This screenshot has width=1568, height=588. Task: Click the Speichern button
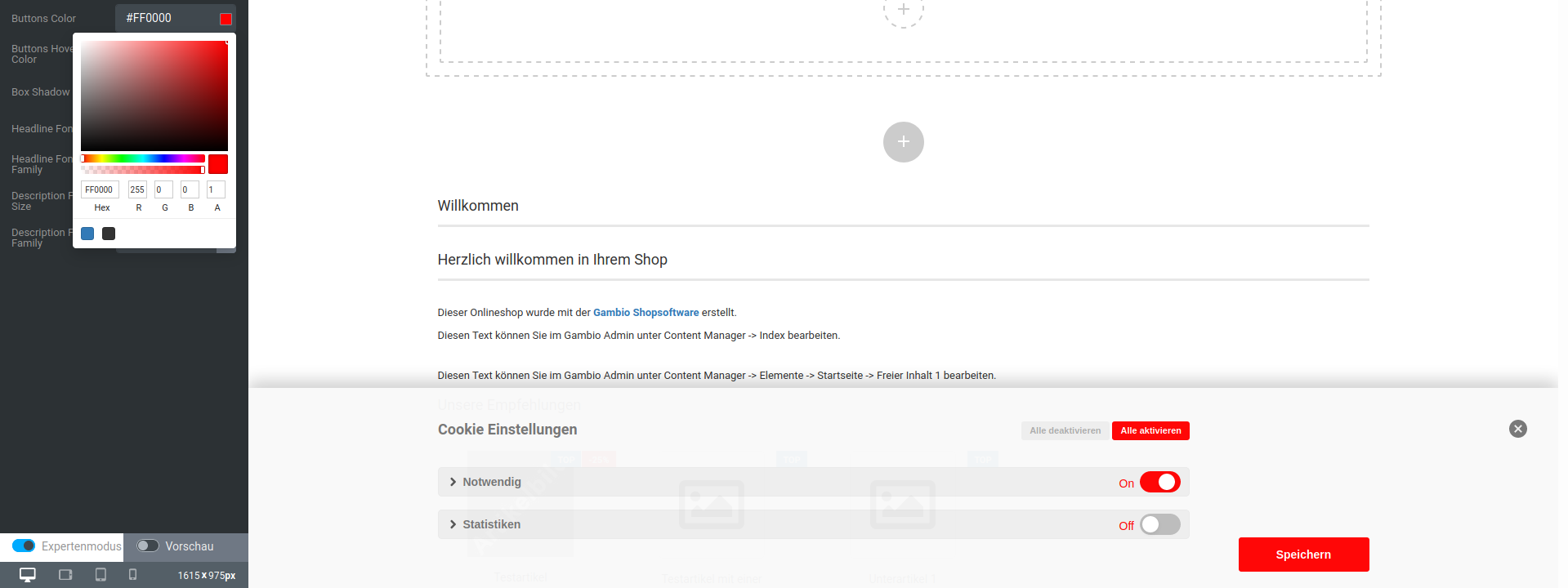[1303, 555]
